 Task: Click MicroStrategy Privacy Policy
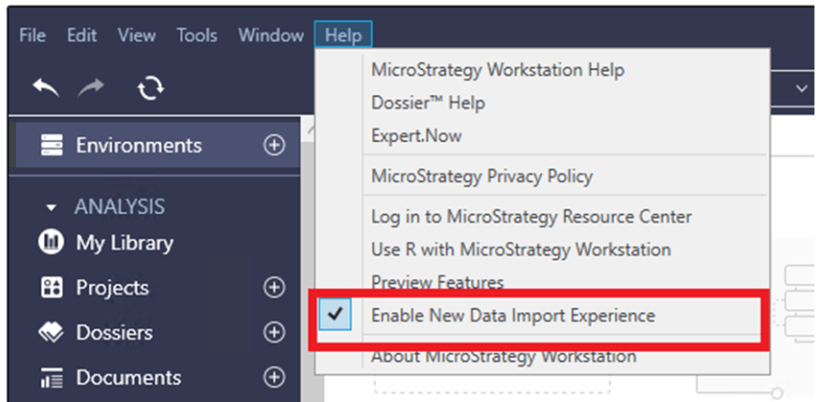(482, 176)
